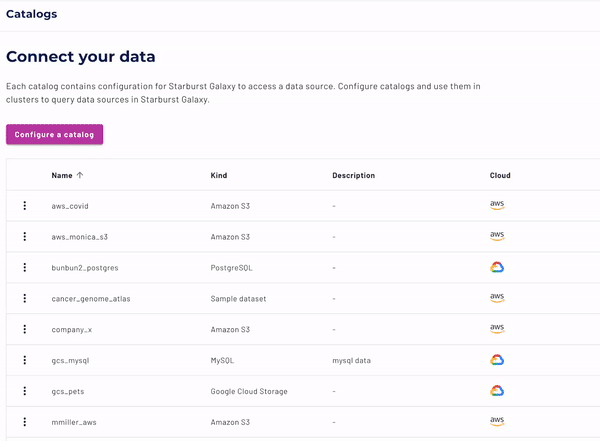Viewport: 600px width, 441px height.
Task: Click the Configure a catalog button
Action: [x=54, y=134]
